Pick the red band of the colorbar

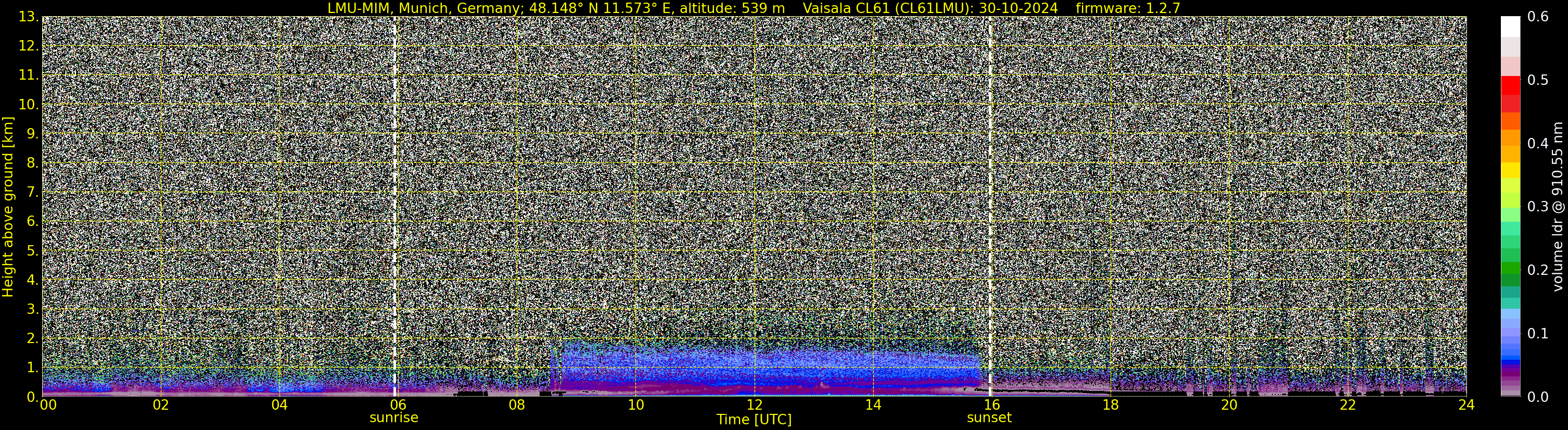pos(1510,85)
